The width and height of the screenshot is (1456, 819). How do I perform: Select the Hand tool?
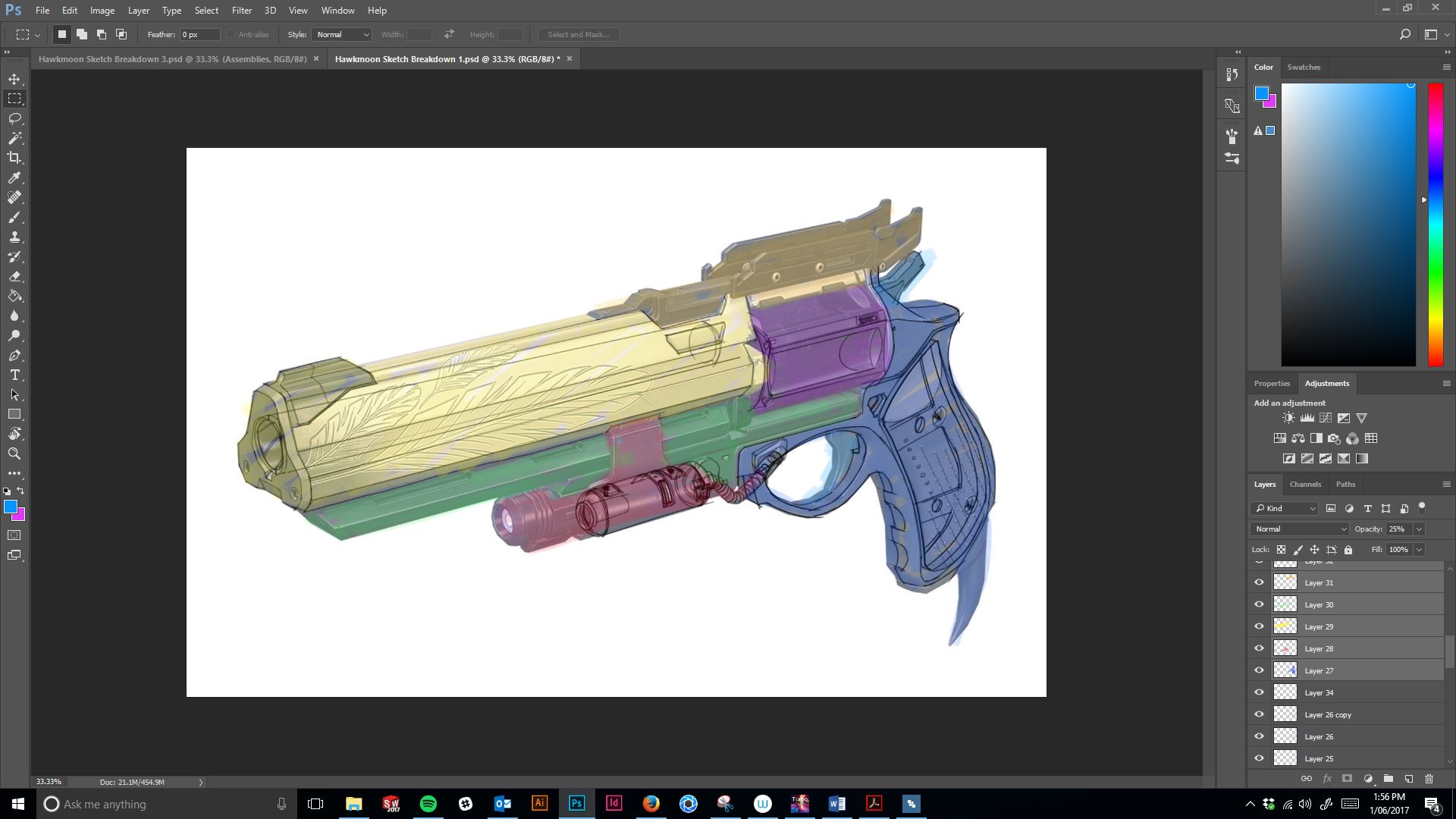[x=14, y=434]
